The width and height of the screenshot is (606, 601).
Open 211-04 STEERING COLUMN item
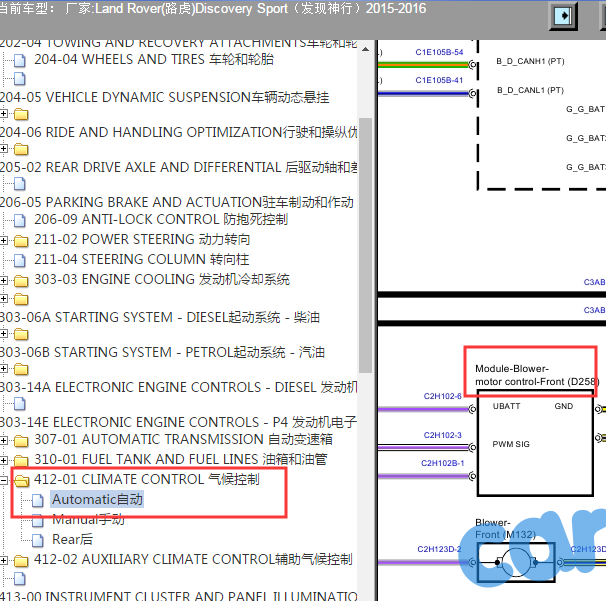click(x=141, y=259)
